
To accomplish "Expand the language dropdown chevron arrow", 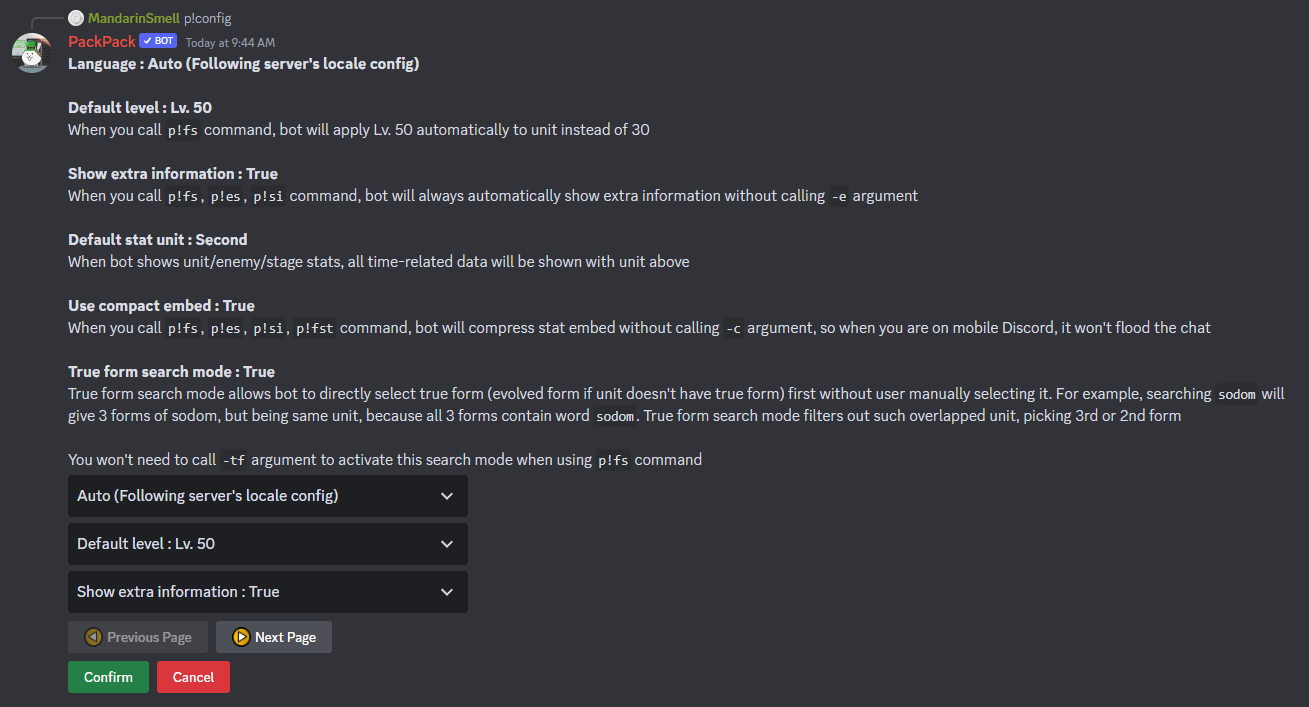I will [x=447, y=496].
